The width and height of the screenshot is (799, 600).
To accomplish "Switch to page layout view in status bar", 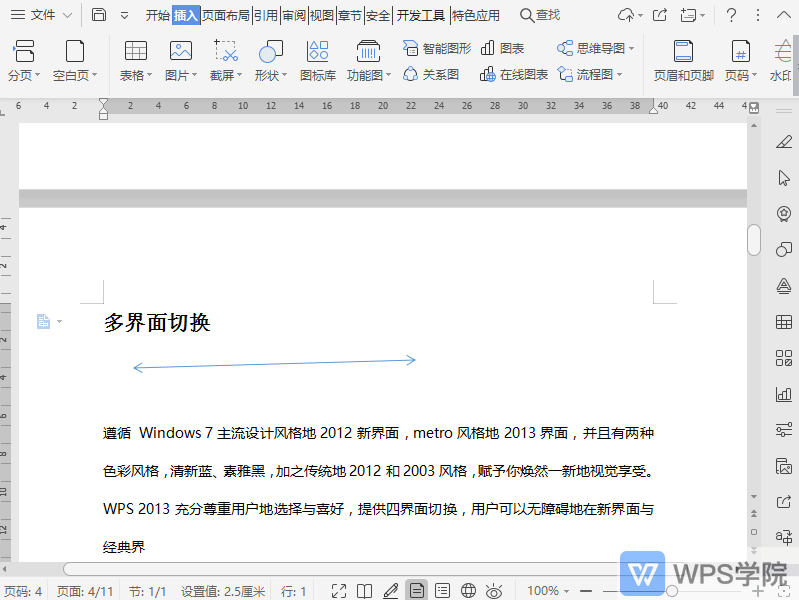I will coord(416,591).
